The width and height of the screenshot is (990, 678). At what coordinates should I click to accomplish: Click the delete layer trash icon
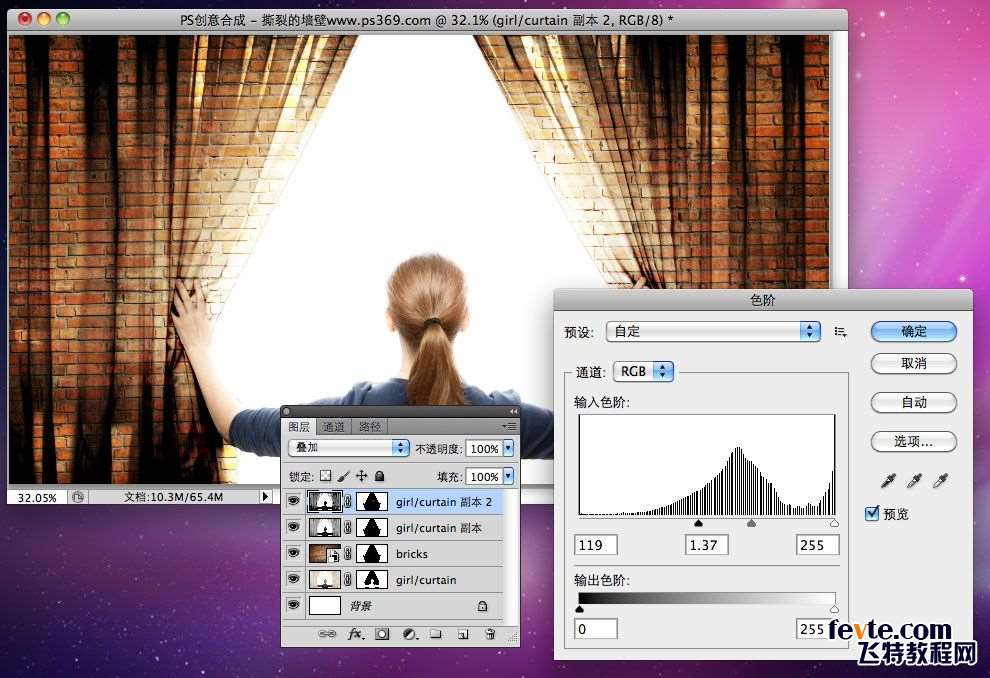[490, 634]
